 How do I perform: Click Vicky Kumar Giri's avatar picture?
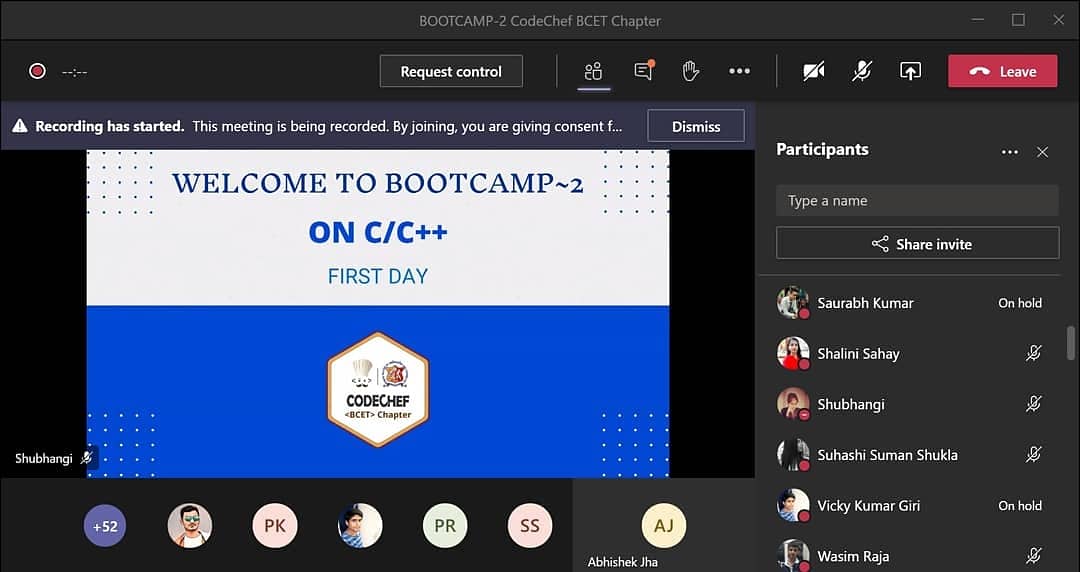(x=793, y=505)
